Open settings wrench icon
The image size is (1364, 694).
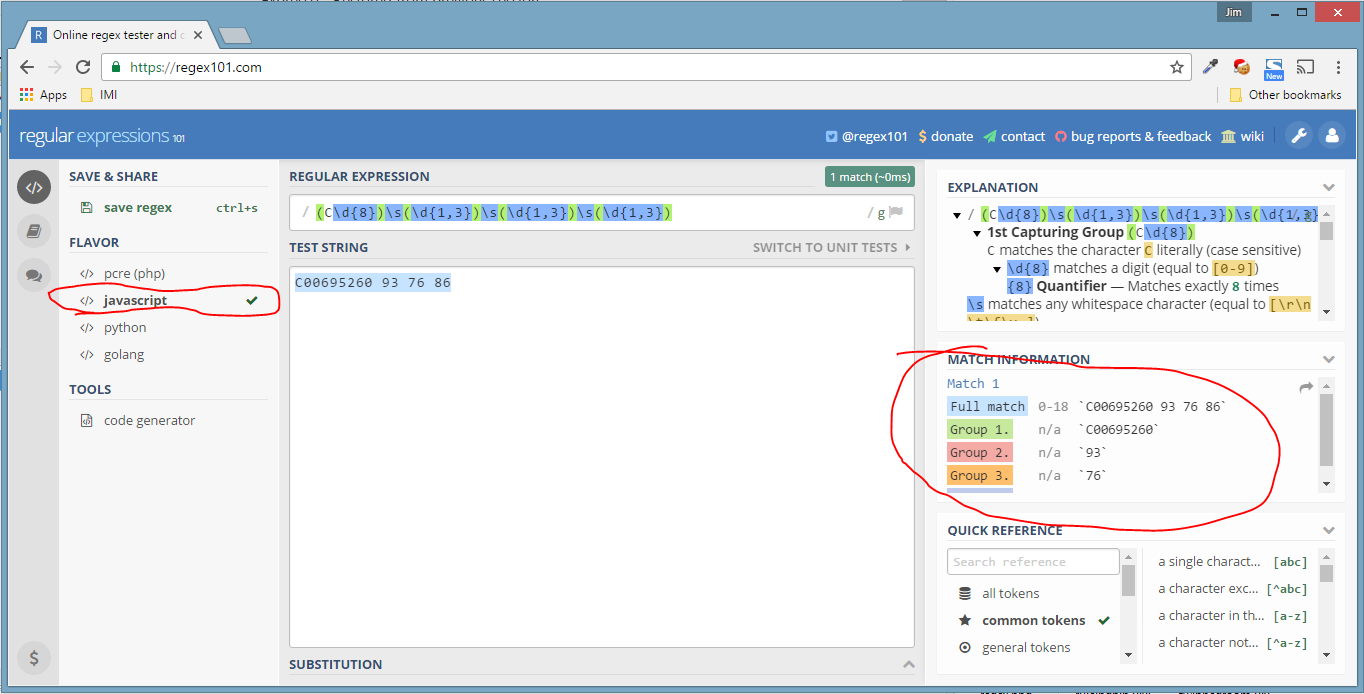click(1299, 136)
